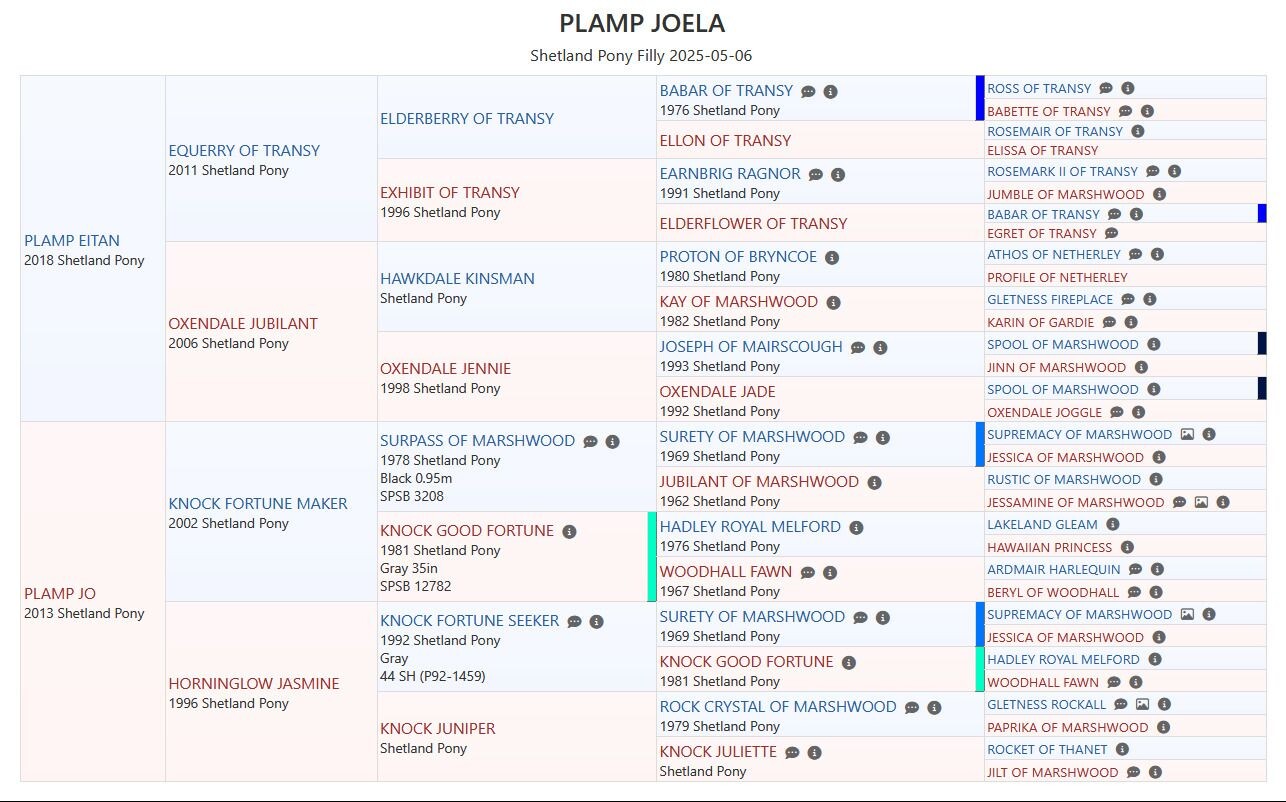Viewport: 1286px width, 802px height.
Task: Click the PLAMP JOELA page title
Action: 642,23
